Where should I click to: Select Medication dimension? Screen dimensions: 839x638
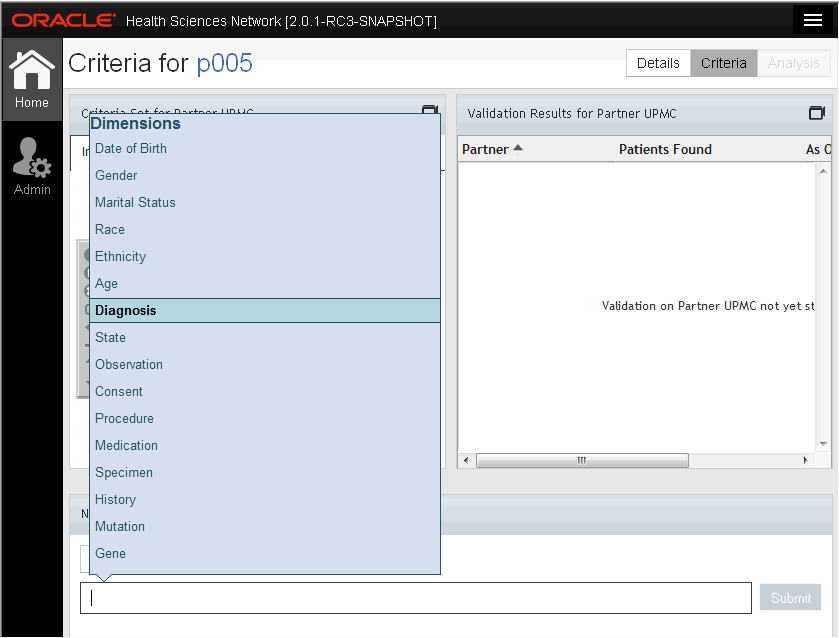[x=265, y=446]
